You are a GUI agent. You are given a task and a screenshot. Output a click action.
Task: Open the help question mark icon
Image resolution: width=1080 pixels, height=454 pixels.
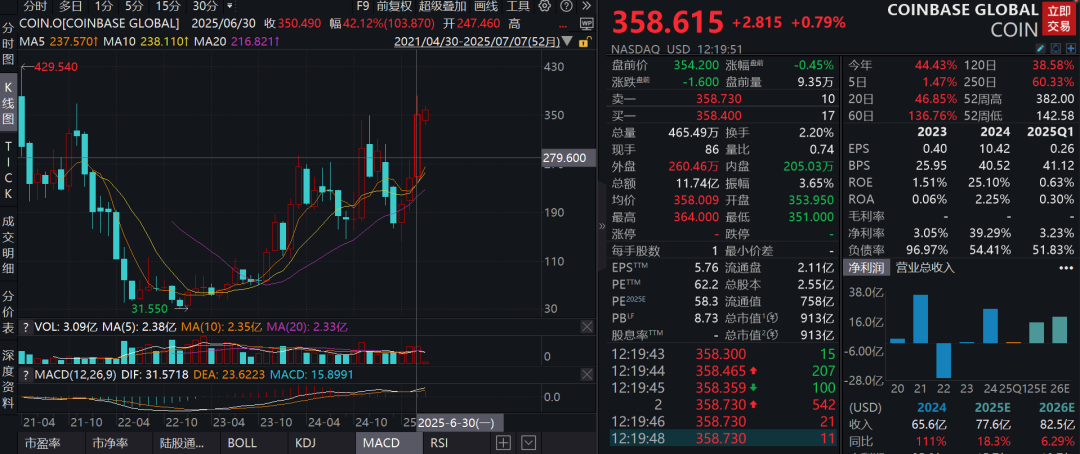pos(566,7)
